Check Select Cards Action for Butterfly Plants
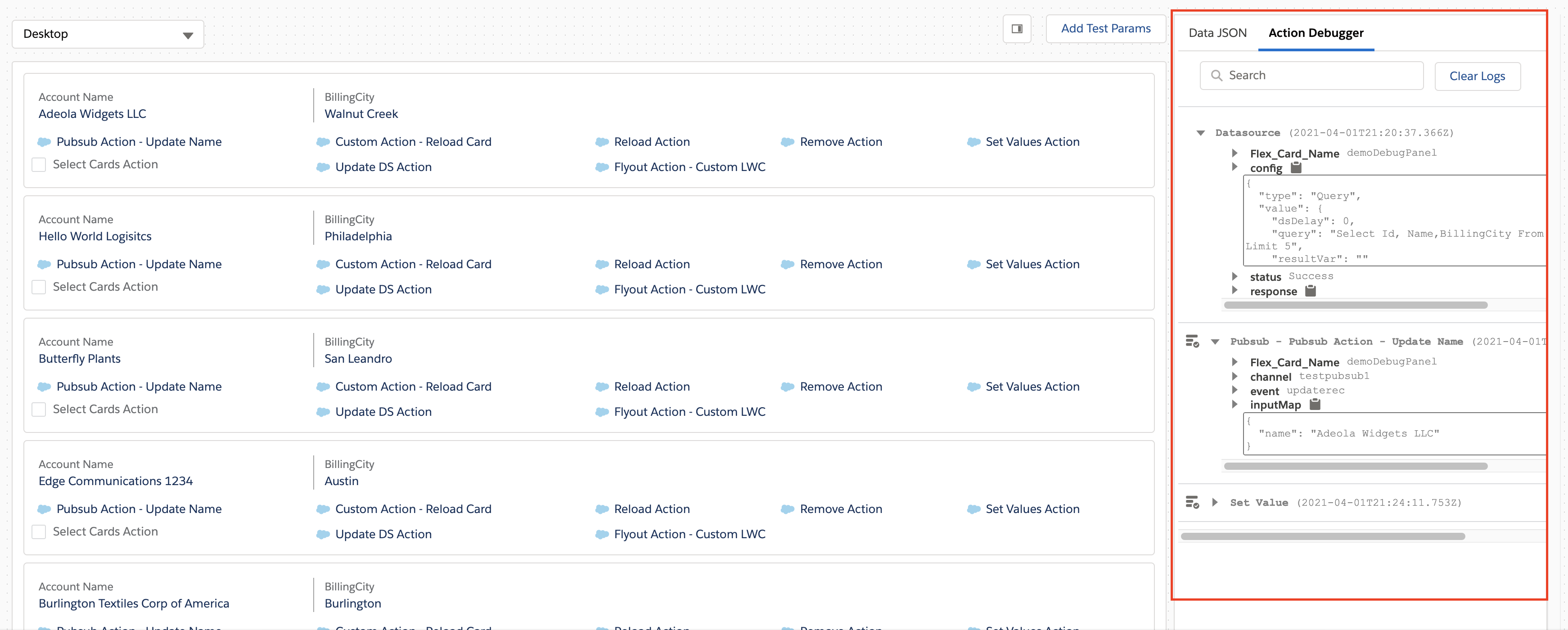 (39, 409)
